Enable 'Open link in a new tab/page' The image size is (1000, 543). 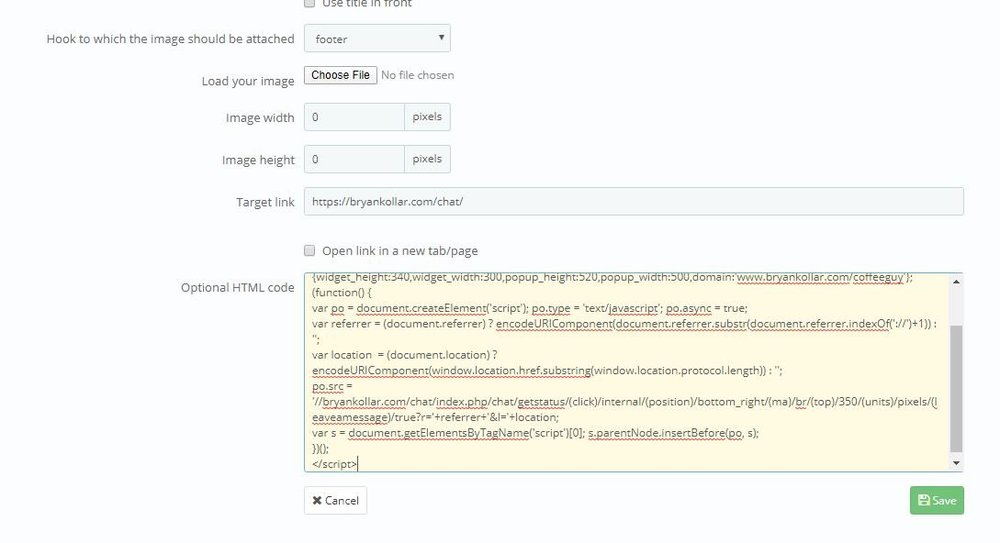pos(309,251)
